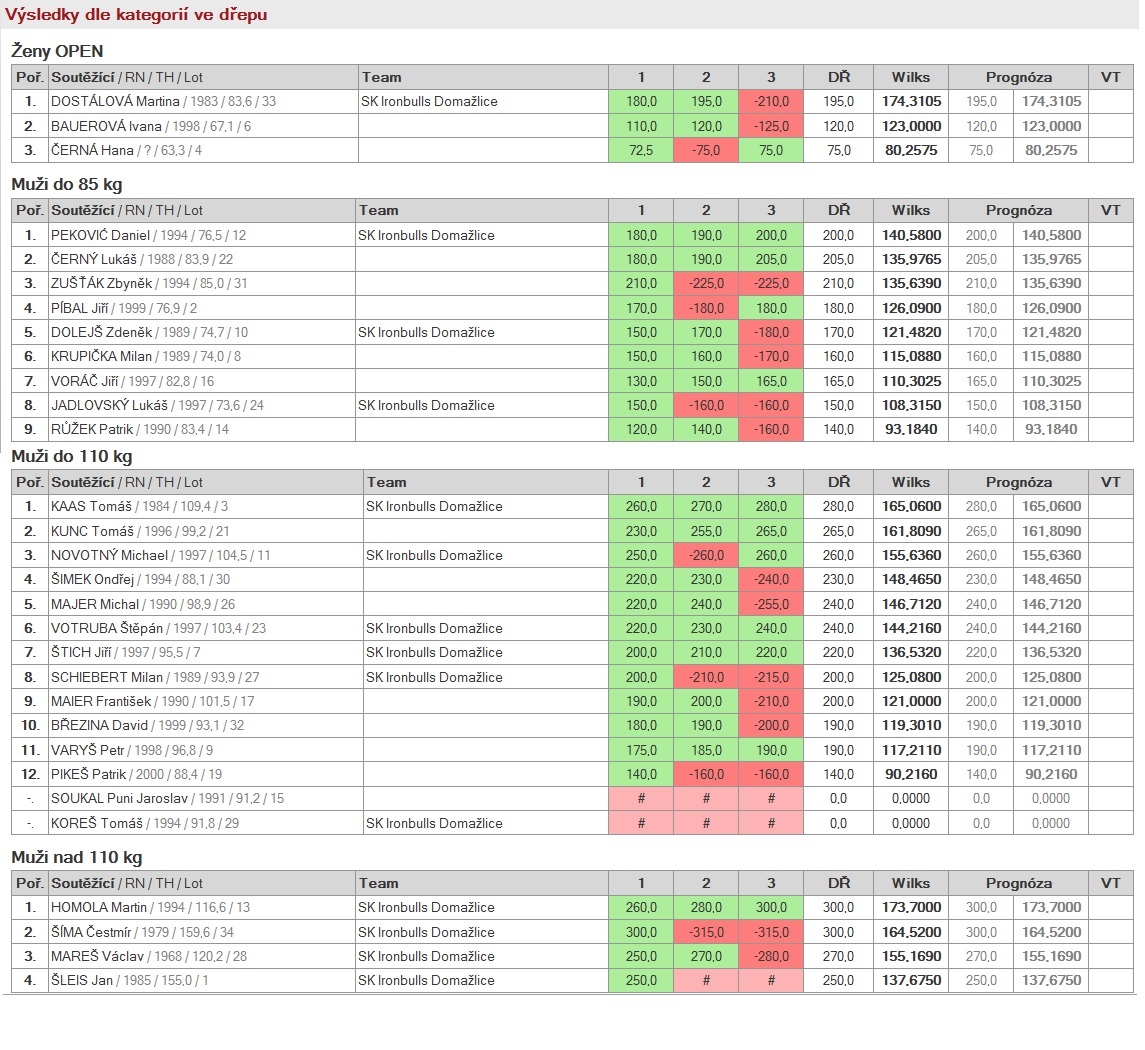Click the 'Ženy OPEN' category heading

pos(57,51)
